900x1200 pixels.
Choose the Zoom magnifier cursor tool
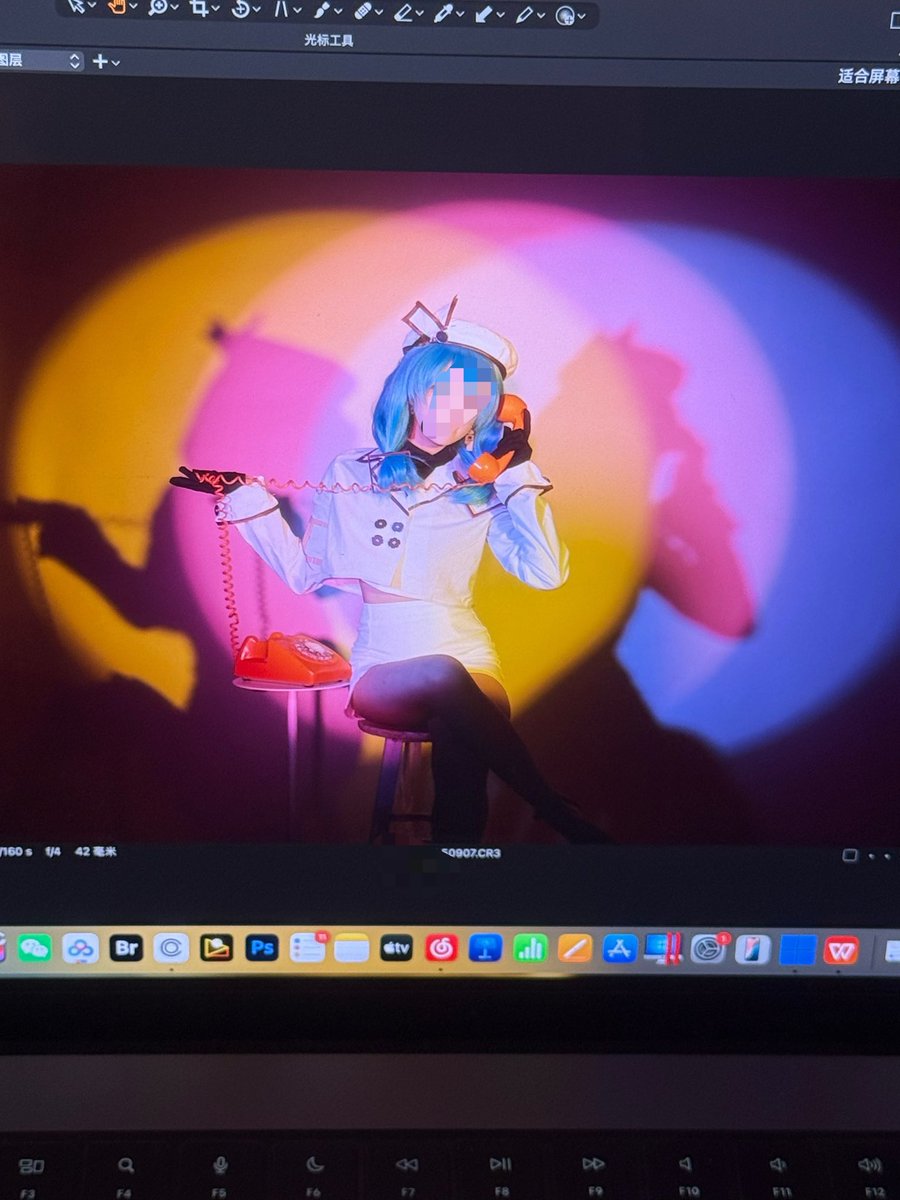coord(158,8)
